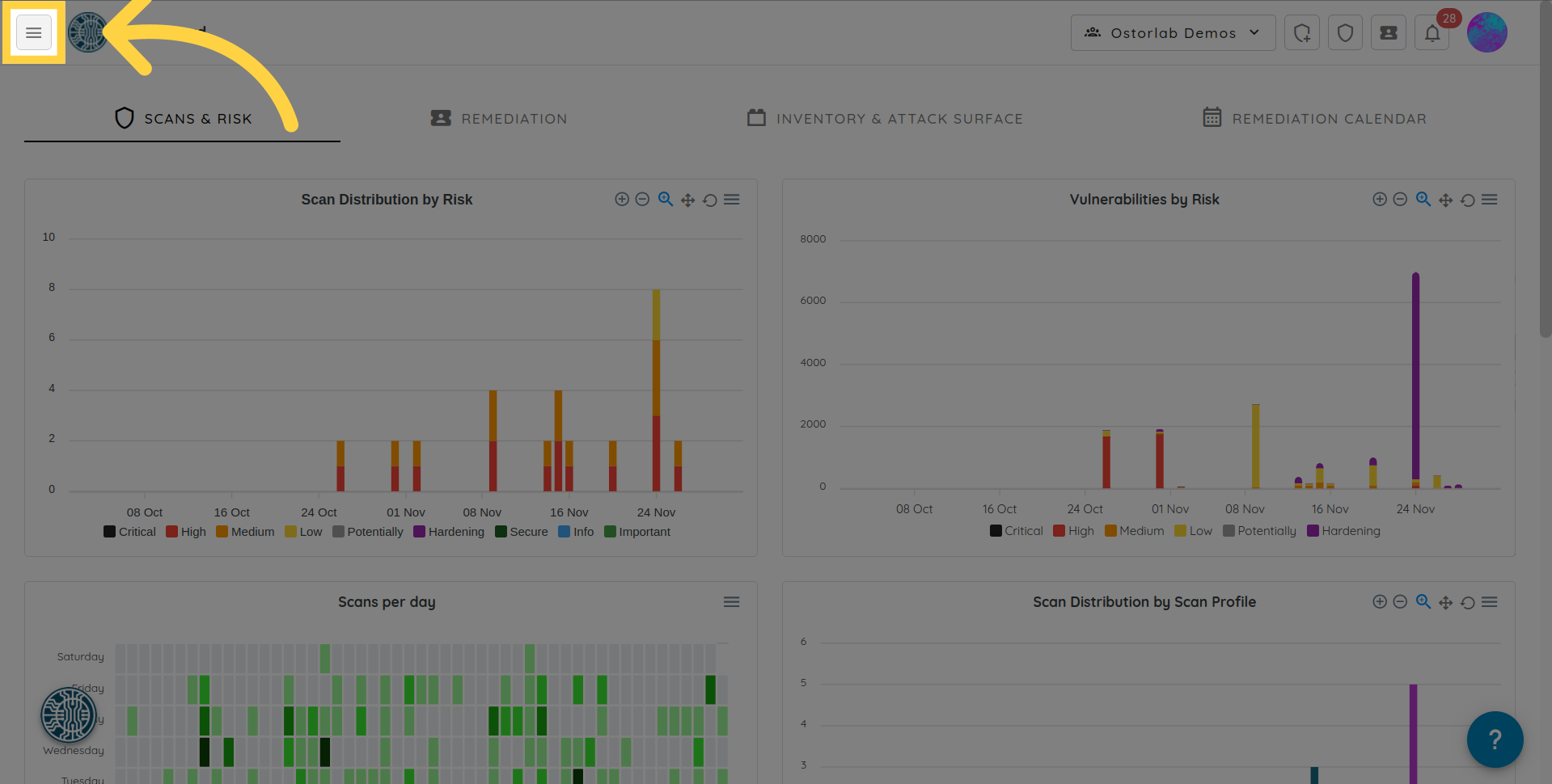Viewport: 1552px width, 784px height.
Task: Toggle Hardening series in Vulnerabilities by Risk legend
Action: (1343, 531)
